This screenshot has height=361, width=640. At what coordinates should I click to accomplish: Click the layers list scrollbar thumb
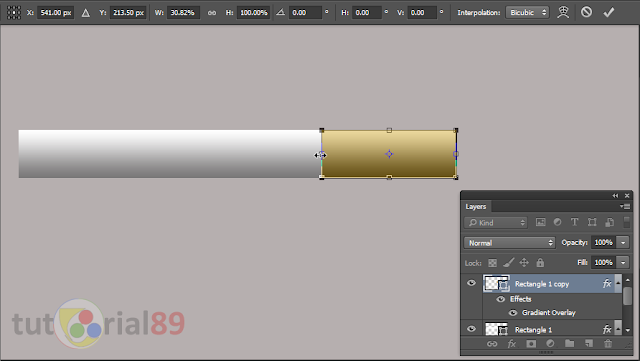(x=627, y=296)
